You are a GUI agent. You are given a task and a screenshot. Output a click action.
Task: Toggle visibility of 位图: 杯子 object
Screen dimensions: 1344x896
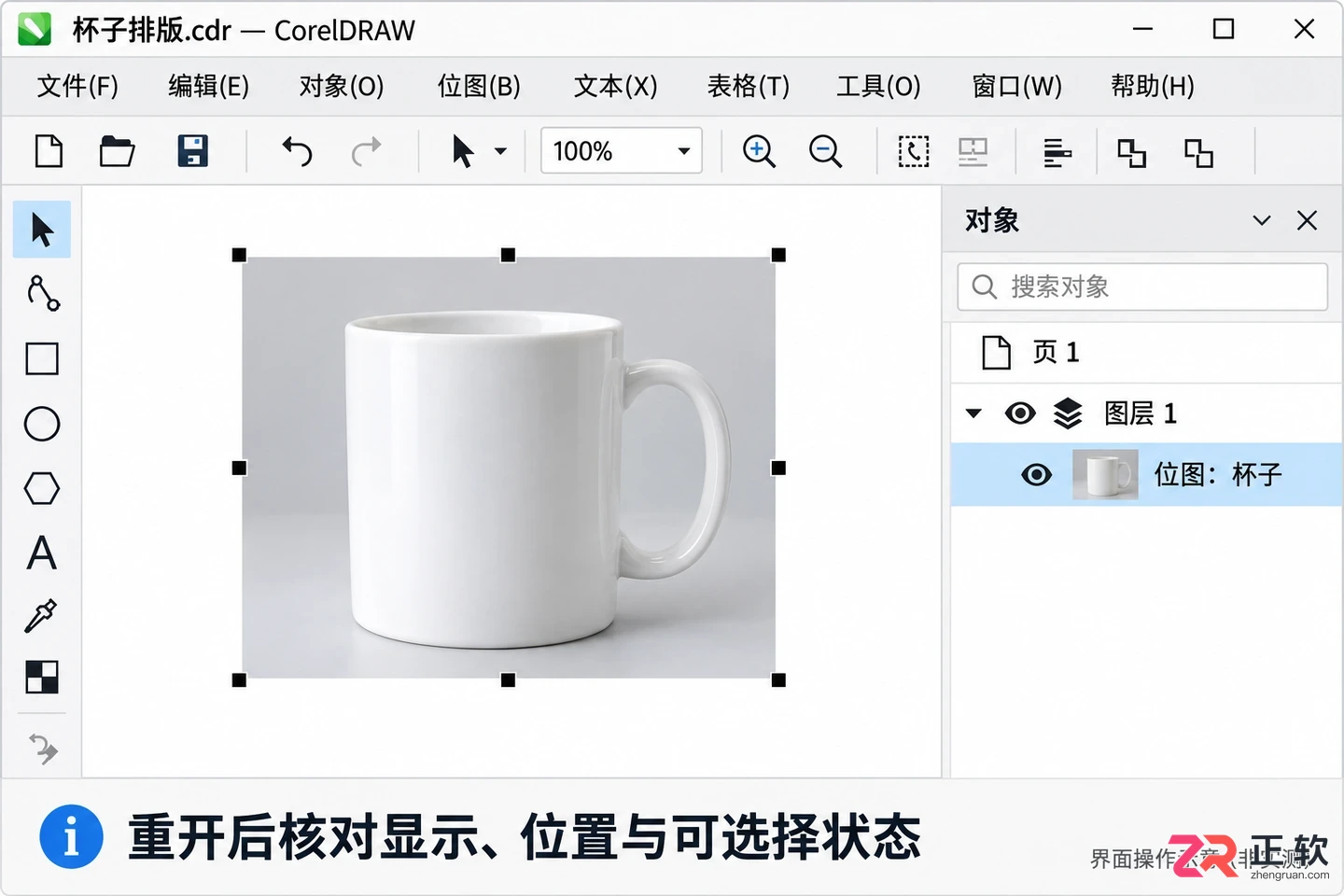click(1036, 474)
